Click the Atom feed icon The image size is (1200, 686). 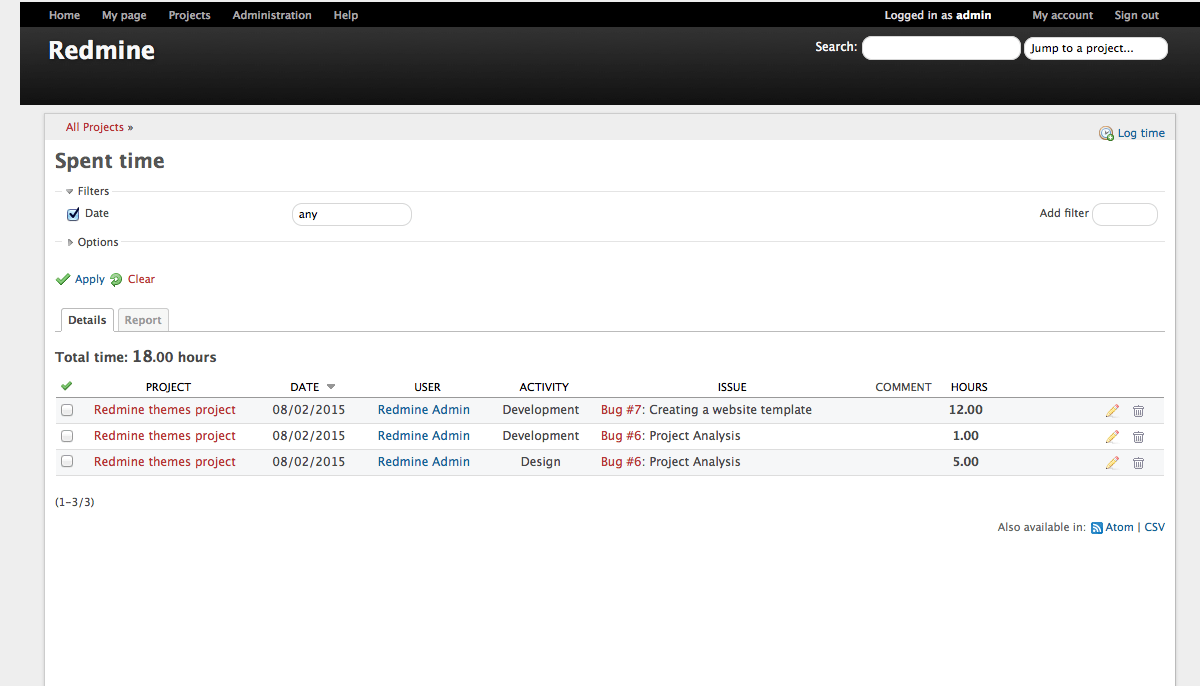click(1097, 528)
